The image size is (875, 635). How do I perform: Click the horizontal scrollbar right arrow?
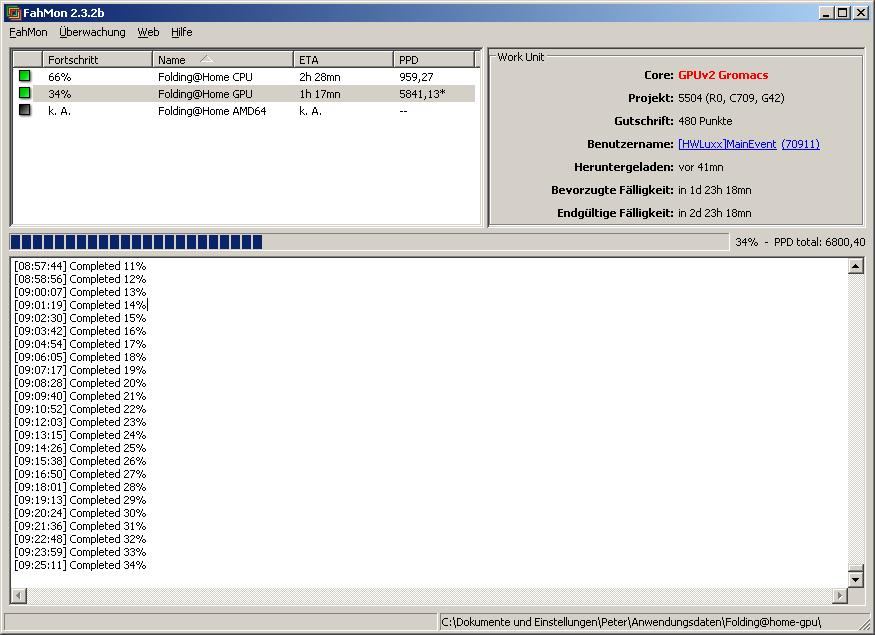(x=839, y=595)
